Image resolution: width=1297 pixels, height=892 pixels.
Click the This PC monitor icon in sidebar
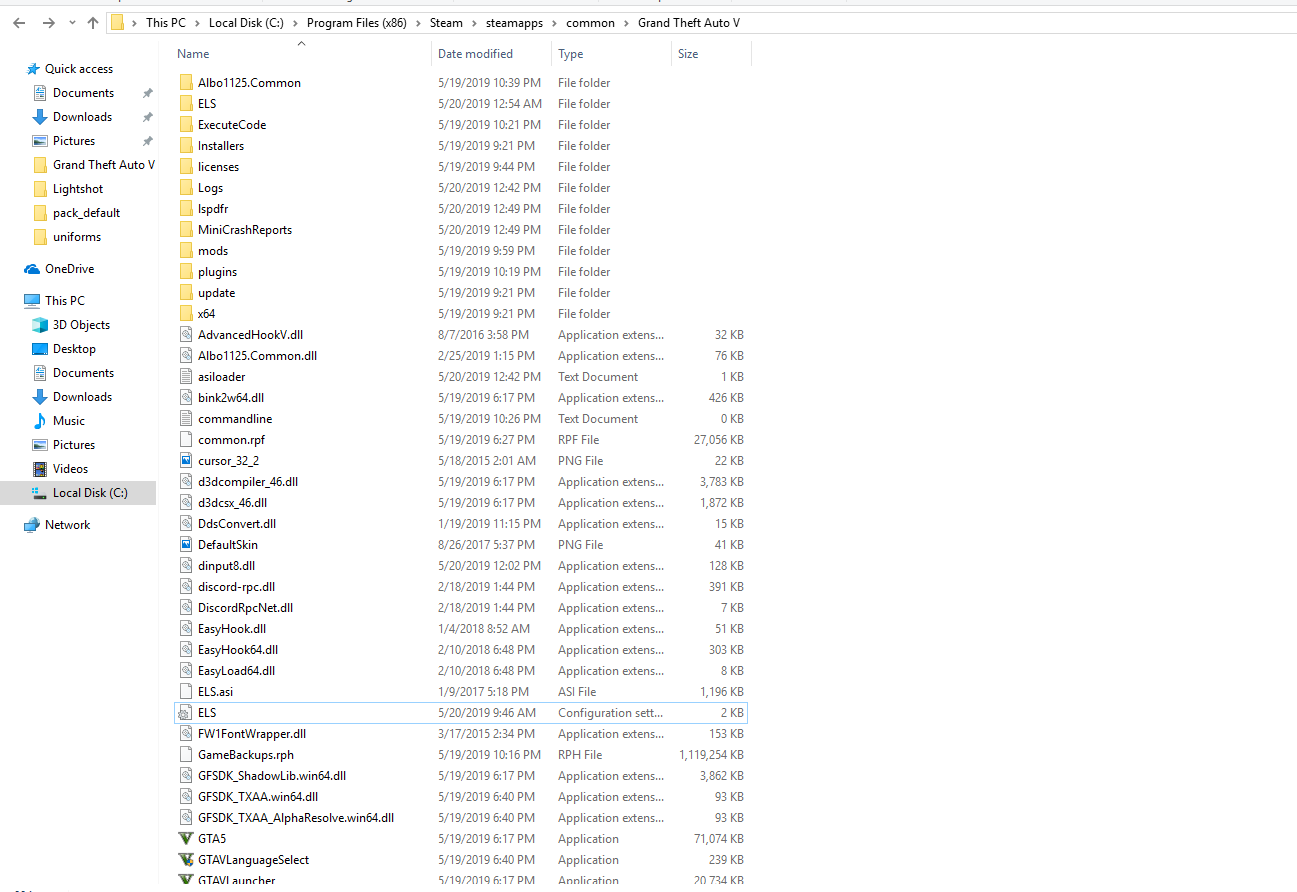pyautogui.click(x=32, y=301)
